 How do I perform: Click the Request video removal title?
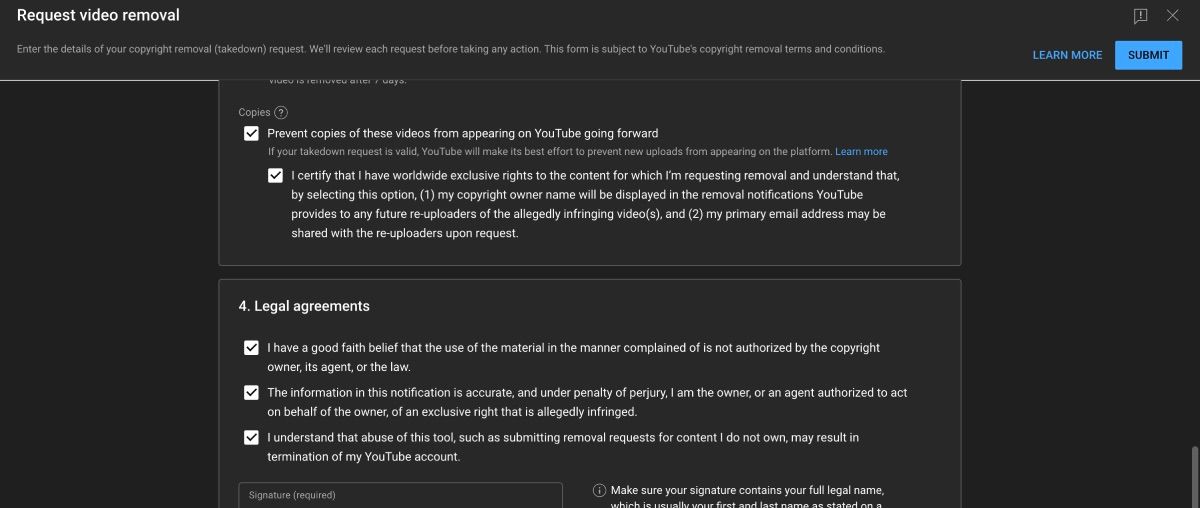[x=98, y=16]
